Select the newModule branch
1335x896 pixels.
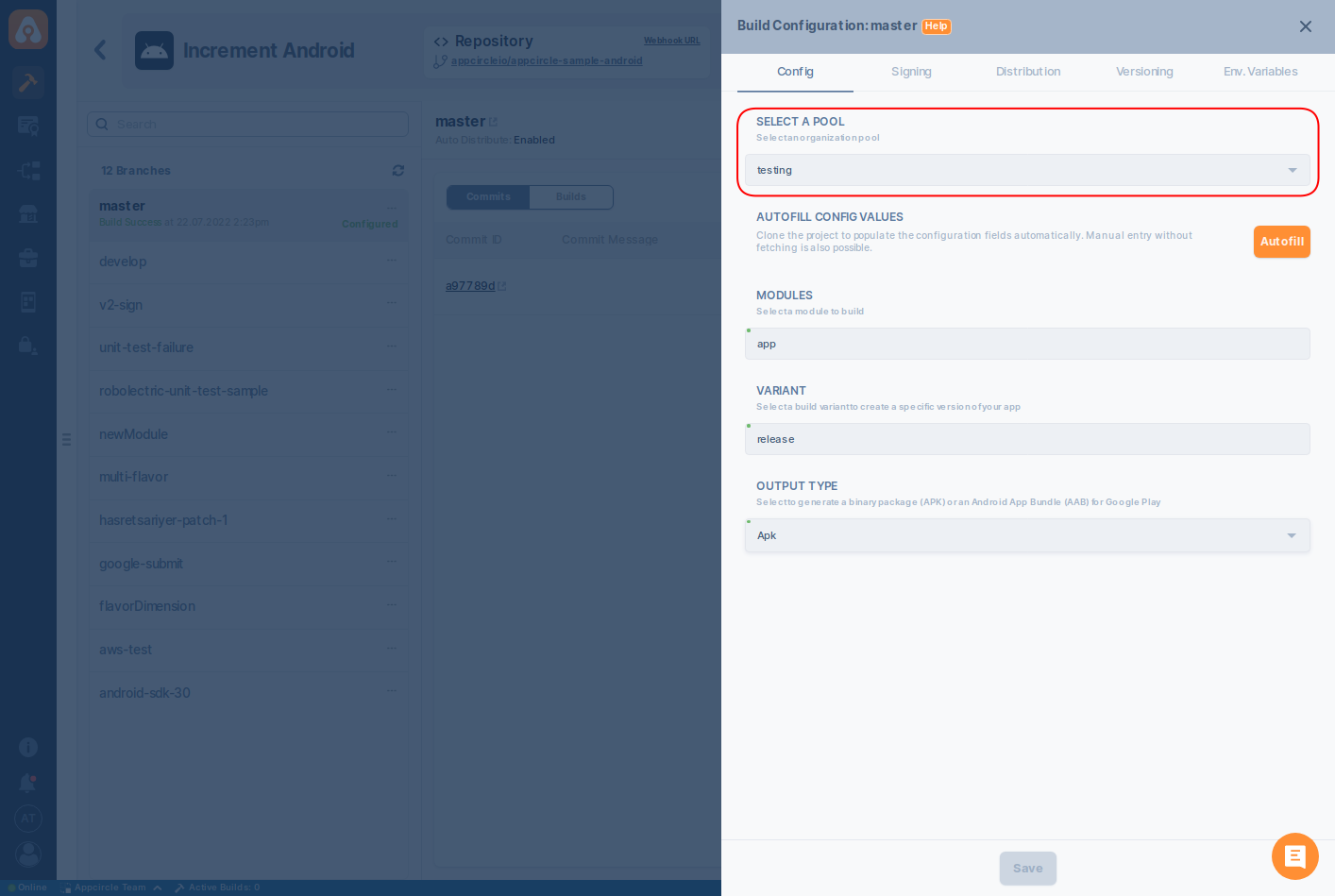pyautogui.click(x=248, y=434)
